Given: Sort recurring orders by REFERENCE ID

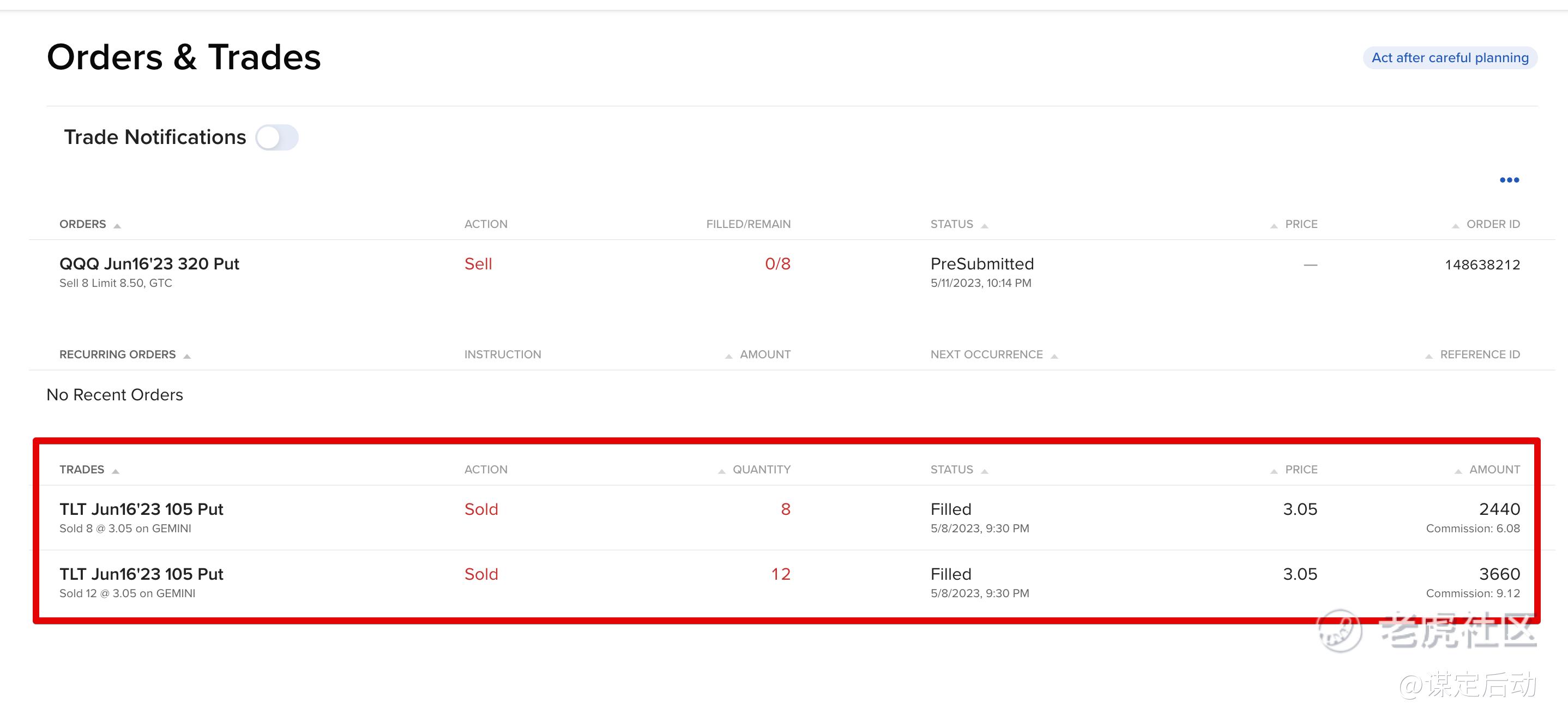Looking at the screenshot, I should pyautogui.click(x=1479, y=355).
